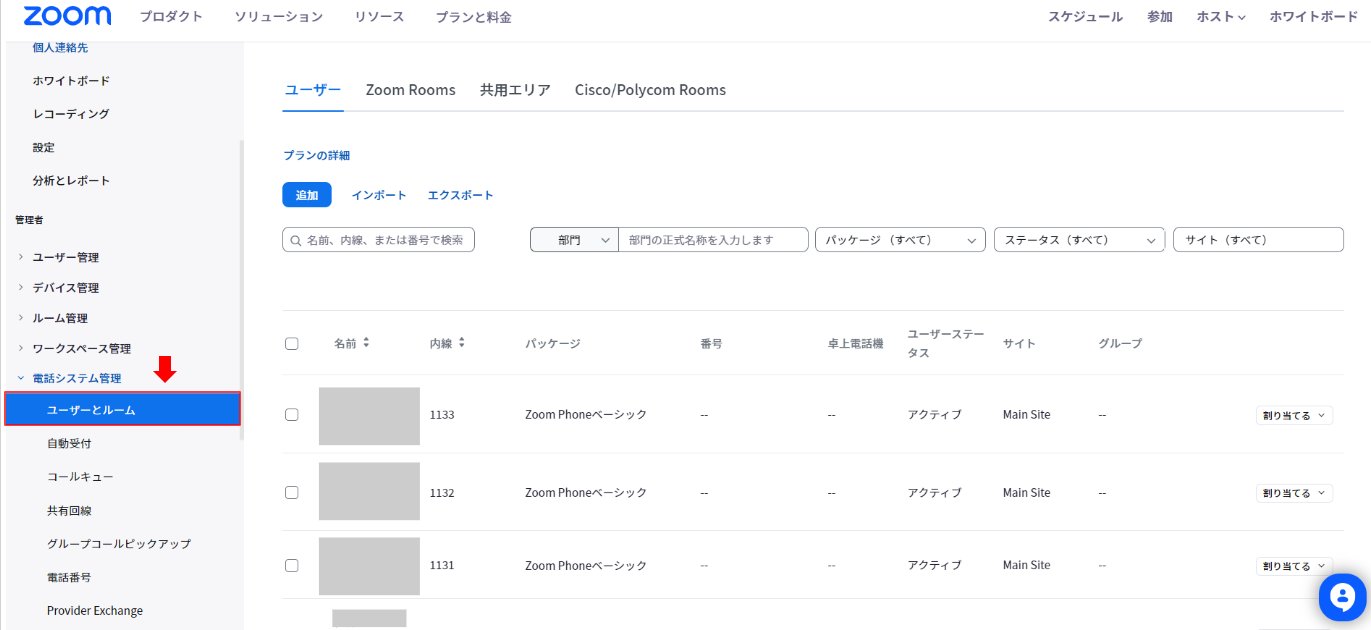Open 割り当てる dropdown for extension 1132
The width and height of the screenshot is (1371, 630).
tap(1294, 493)
